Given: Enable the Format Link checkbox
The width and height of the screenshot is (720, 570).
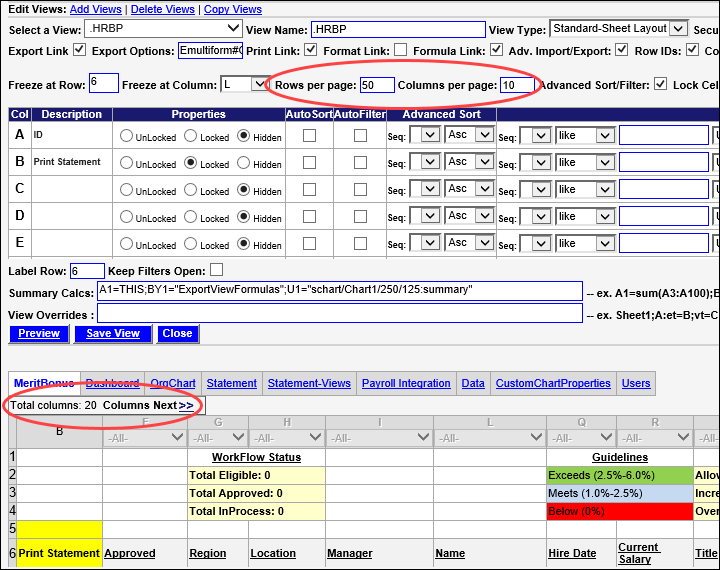Looking at the screenshot, I should 400,50.
